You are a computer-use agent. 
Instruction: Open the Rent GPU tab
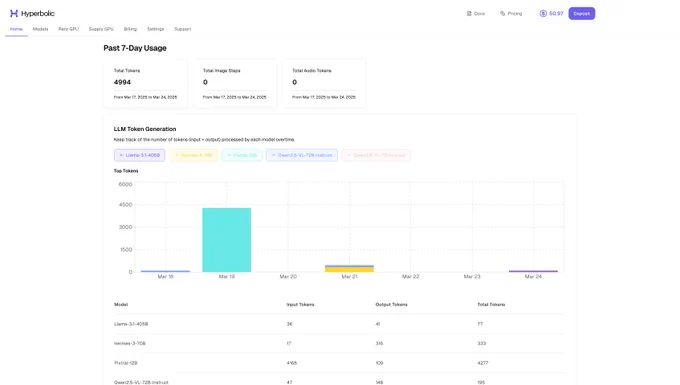pos(69,29)
